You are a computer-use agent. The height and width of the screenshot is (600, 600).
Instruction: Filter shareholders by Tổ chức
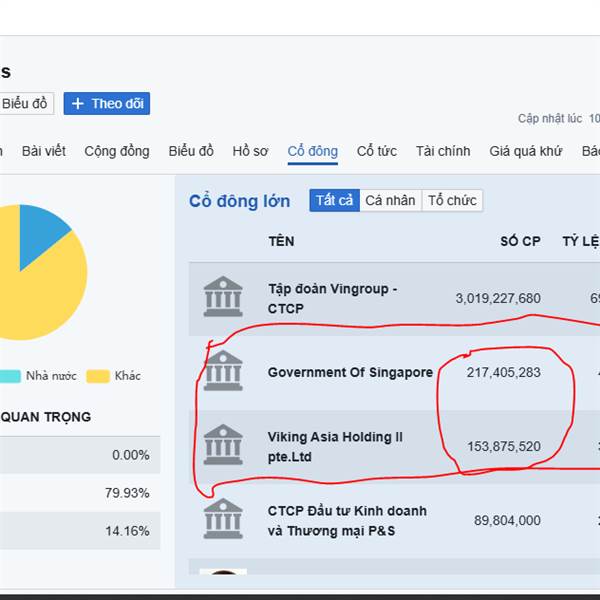[x=452, y=200]
